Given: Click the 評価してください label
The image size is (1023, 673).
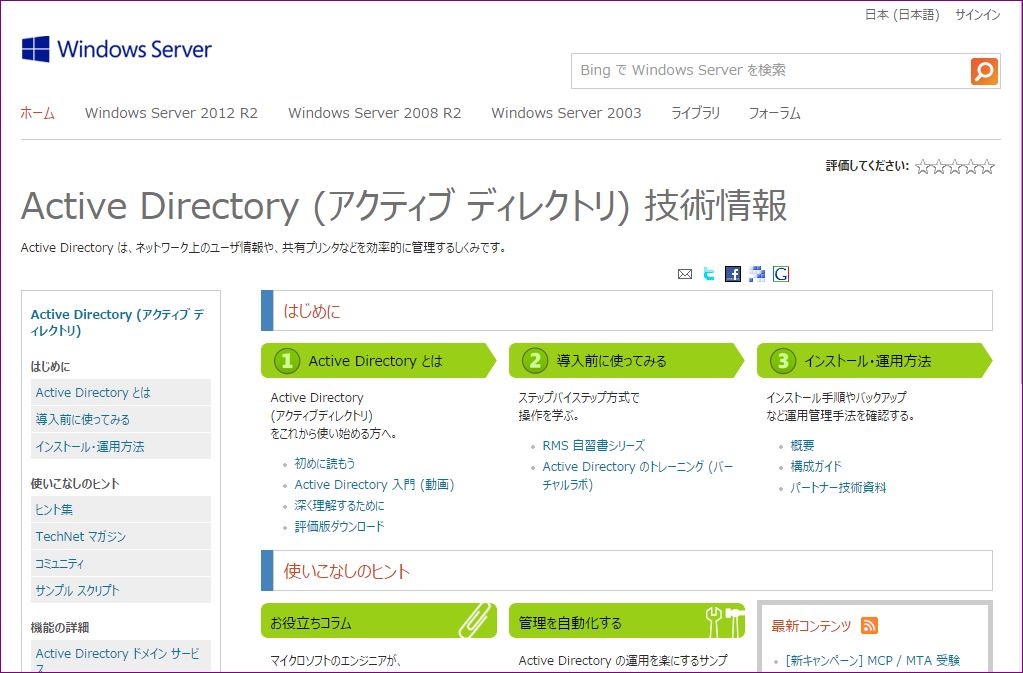Looking at the screenshot, I should (x=867, y=166).
